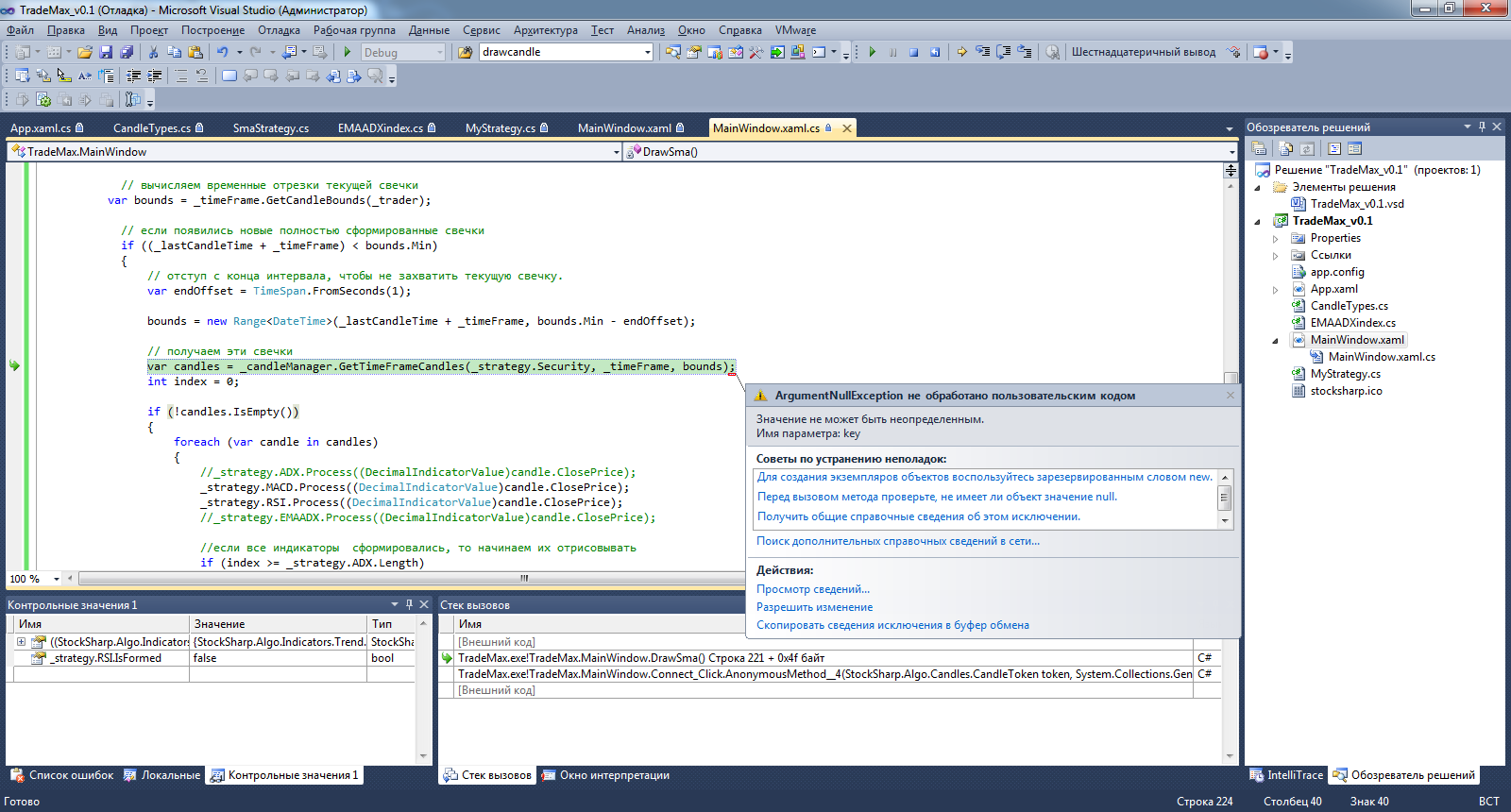1511x812 pixels.
Task: Save all files via the stacked floppy icon
Action: click(x=126, y=52)
